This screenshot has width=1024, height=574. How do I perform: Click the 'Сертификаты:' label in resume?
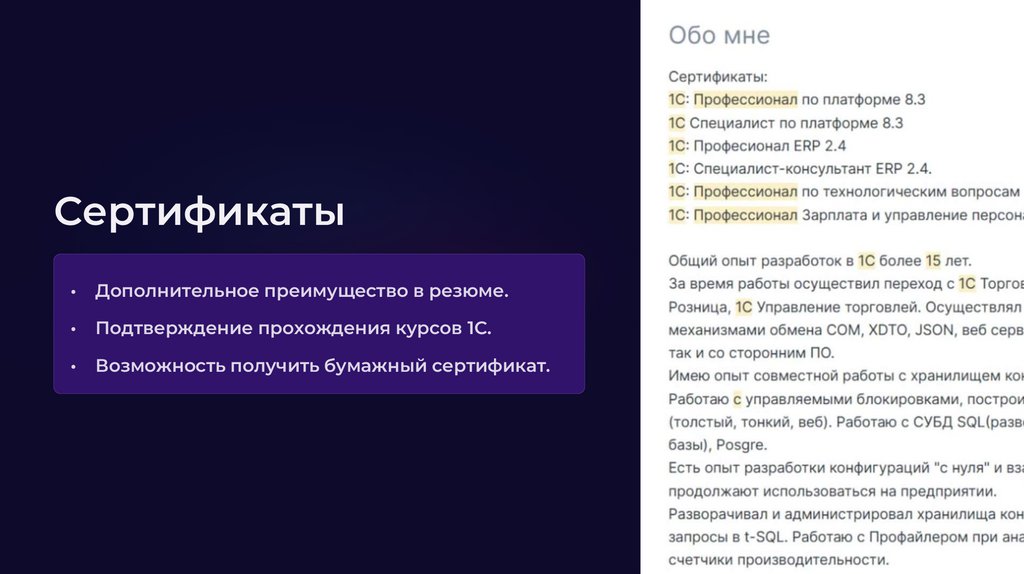[718, 77]
